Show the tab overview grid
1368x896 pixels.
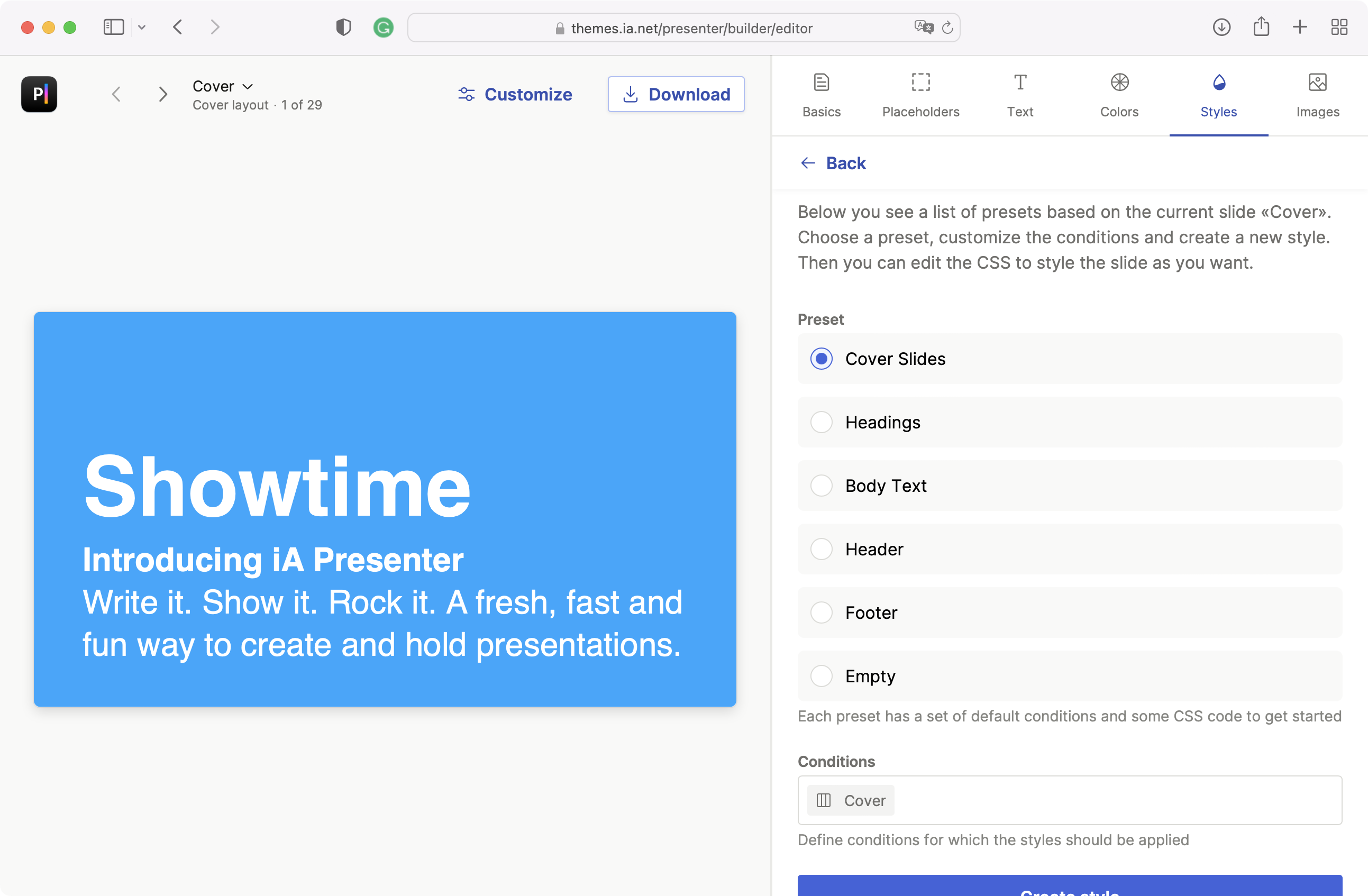click(x=1339, y=27)
